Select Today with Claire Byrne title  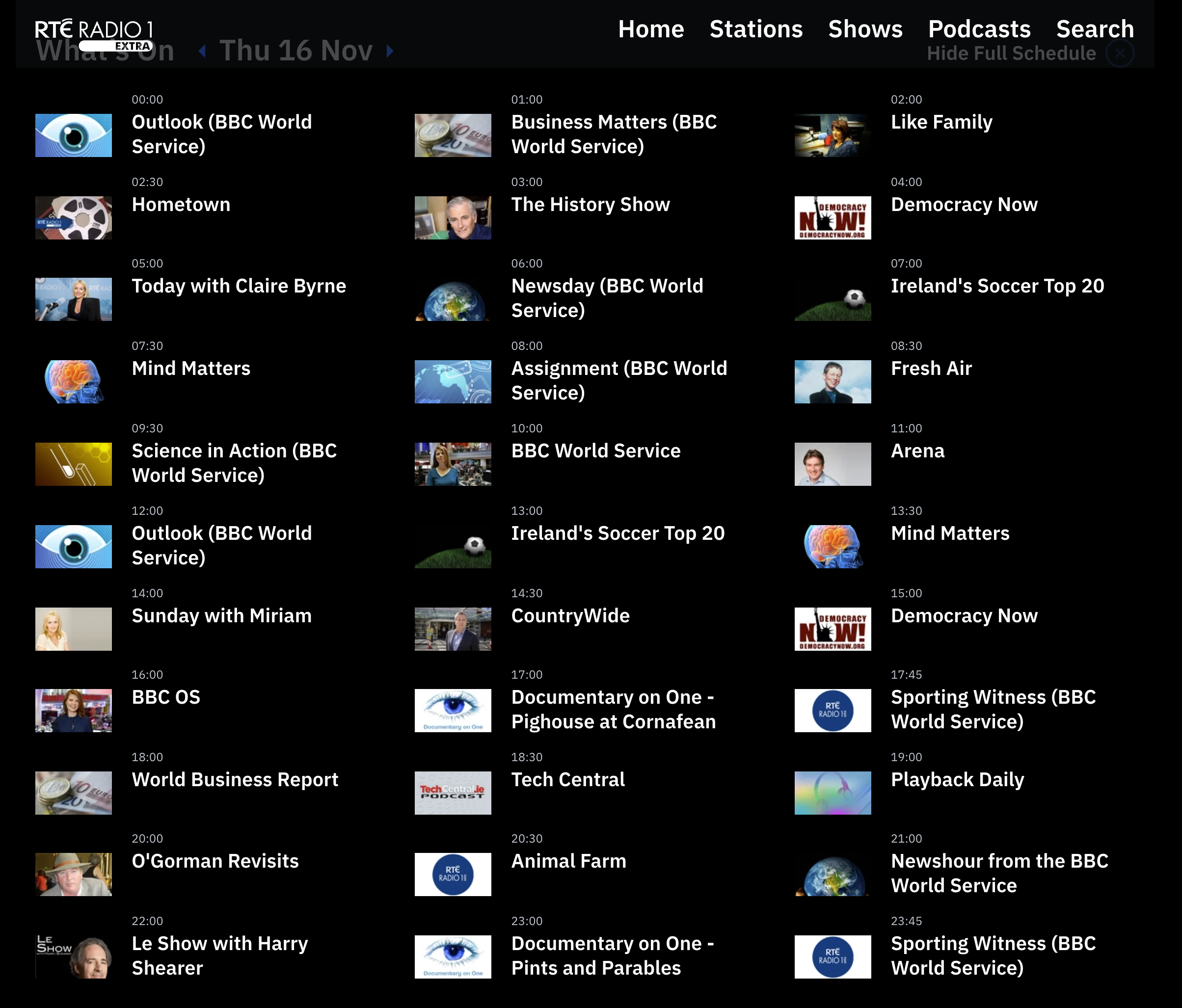pos(239,287)
